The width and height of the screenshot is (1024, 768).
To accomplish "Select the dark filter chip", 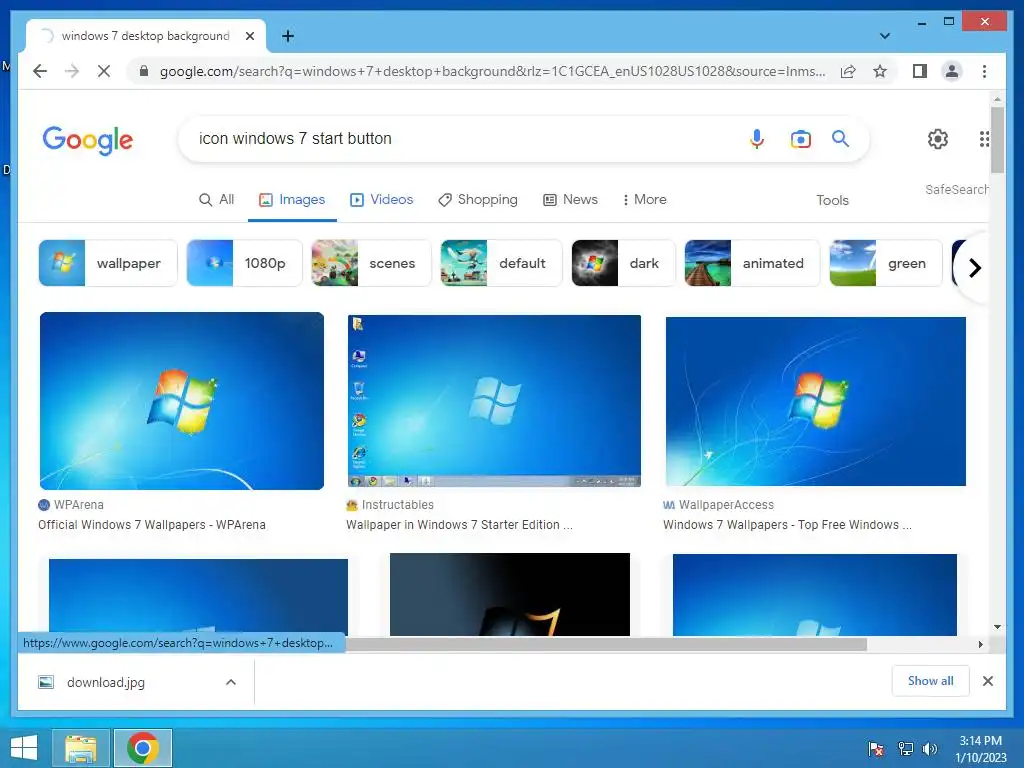I will [623, 263].
